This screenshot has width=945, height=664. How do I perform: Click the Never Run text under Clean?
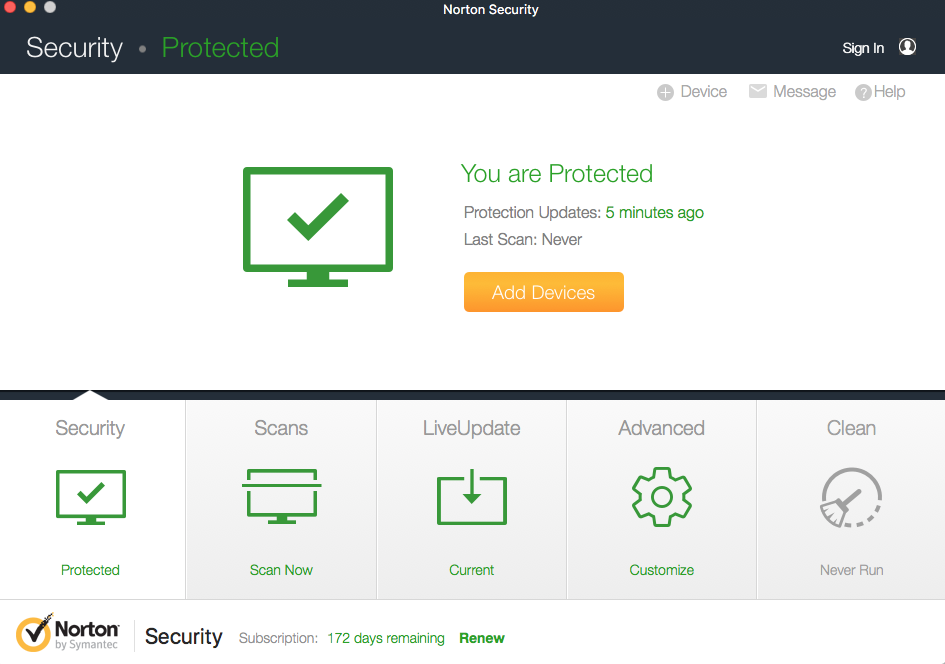851,570
